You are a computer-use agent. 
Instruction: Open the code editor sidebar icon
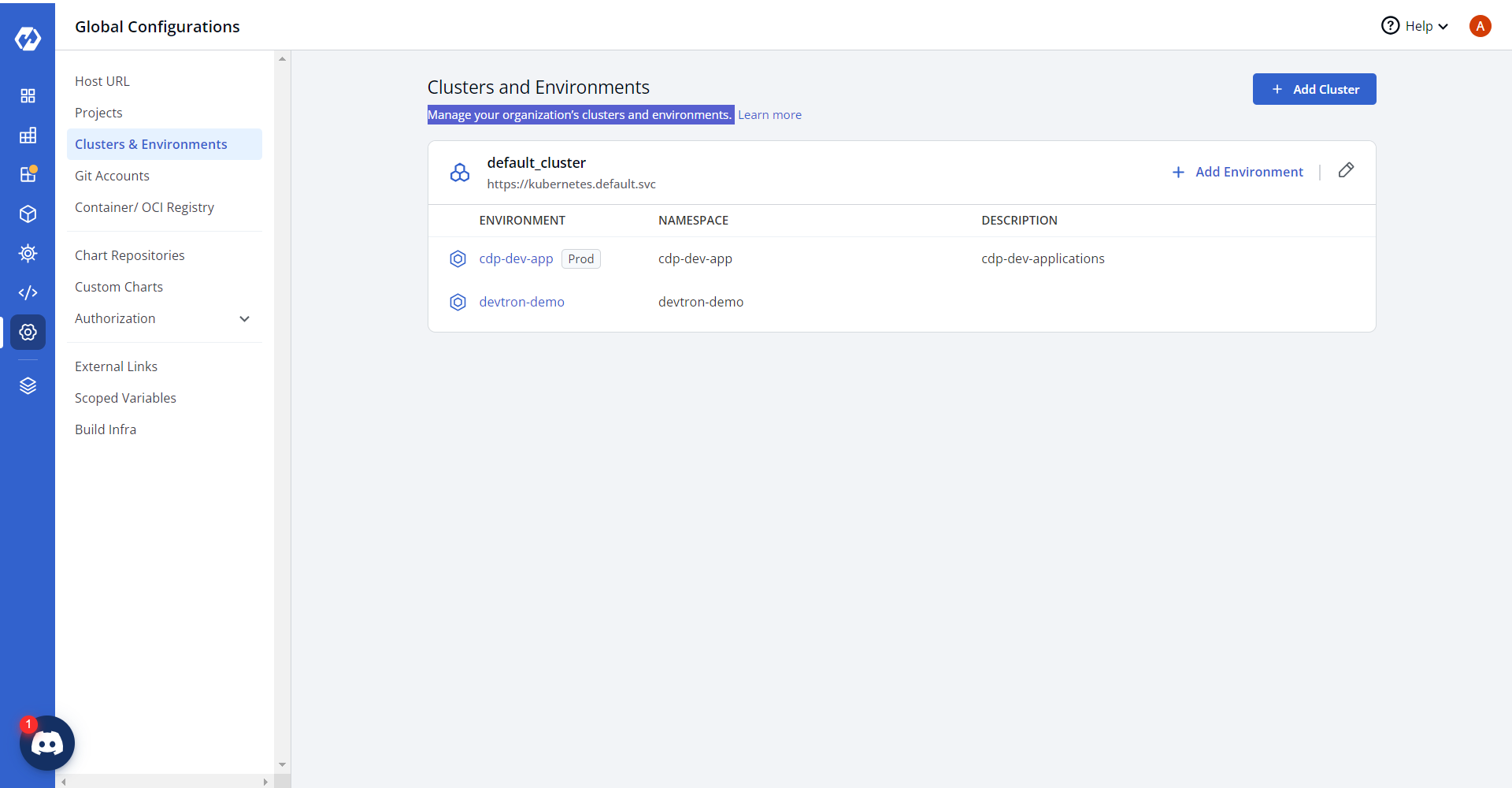coord(28,293)
